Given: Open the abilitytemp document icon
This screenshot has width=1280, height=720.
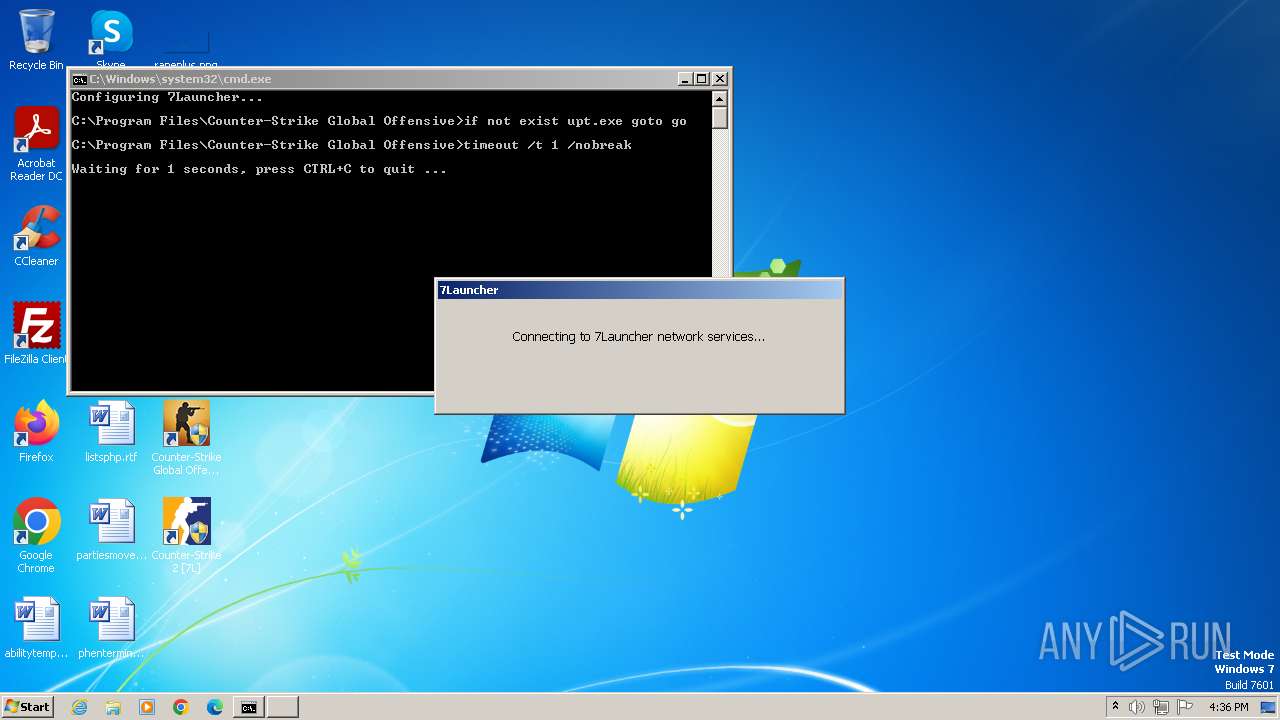Looking at the screenshot, I should tap(36, 628).
